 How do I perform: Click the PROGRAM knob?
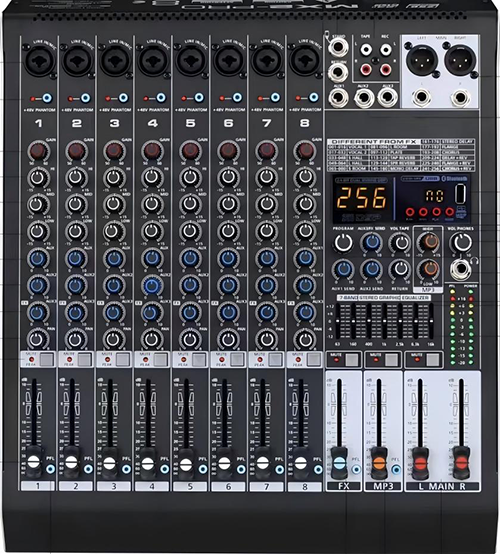point(343,243)
